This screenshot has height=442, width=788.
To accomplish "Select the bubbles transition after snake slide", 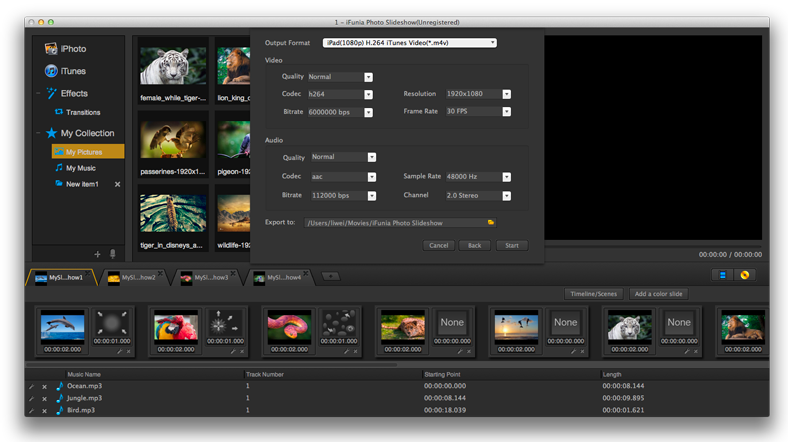I will [x=339, y=323].
